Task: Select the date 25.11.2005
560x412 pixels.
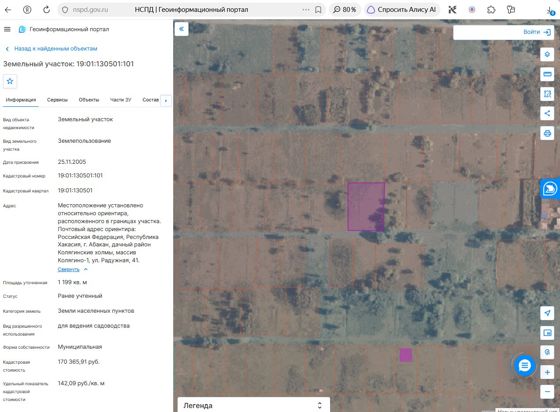Action: click(x=72, y=162)
